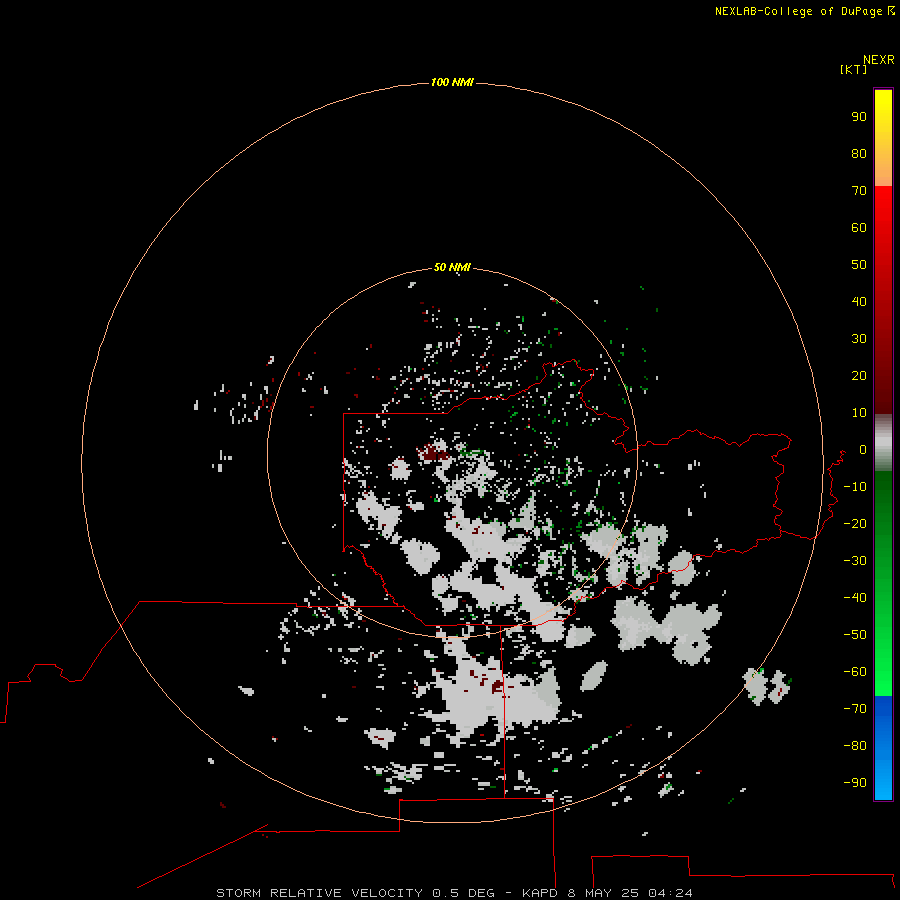Click the -30 value on the velocity scale
Viewport: 900px width, 900px height.
pos(855,561)
